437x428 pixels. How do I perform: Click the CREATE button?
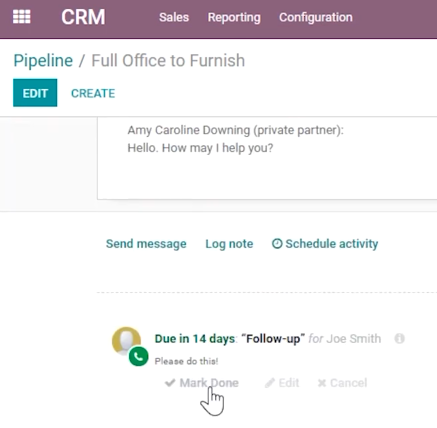pyautogui.click(x=93, y=93)
